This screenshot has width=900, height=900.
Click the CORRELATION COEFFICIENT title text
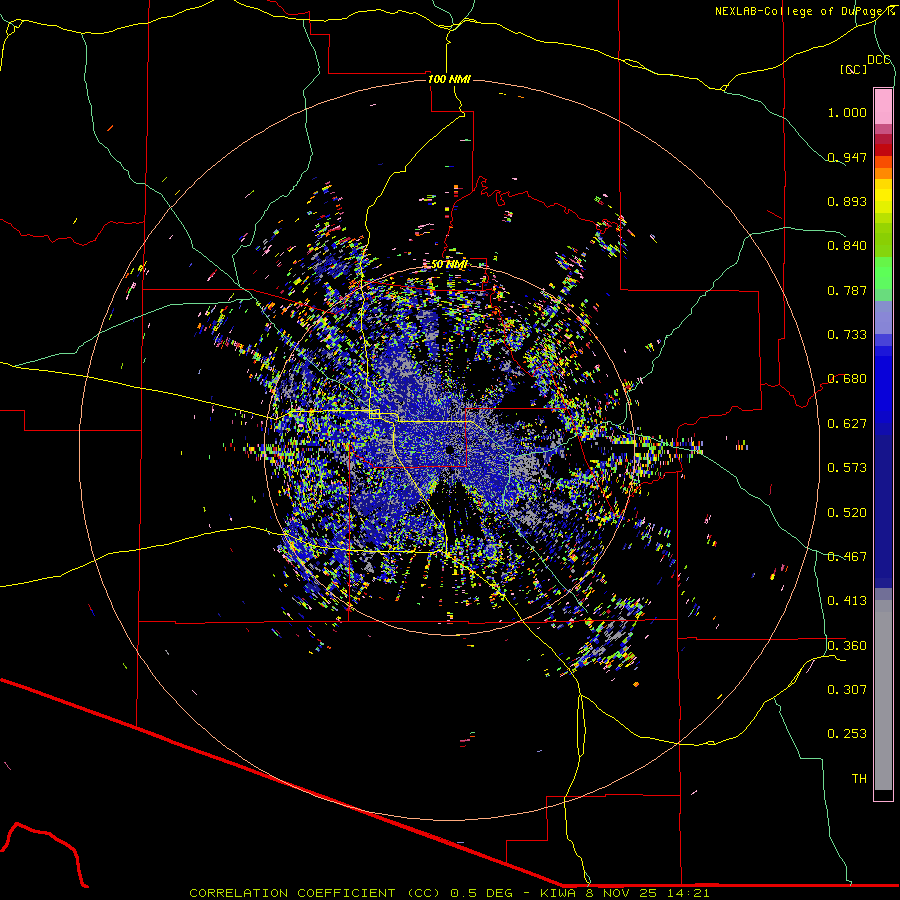point(292,893)
